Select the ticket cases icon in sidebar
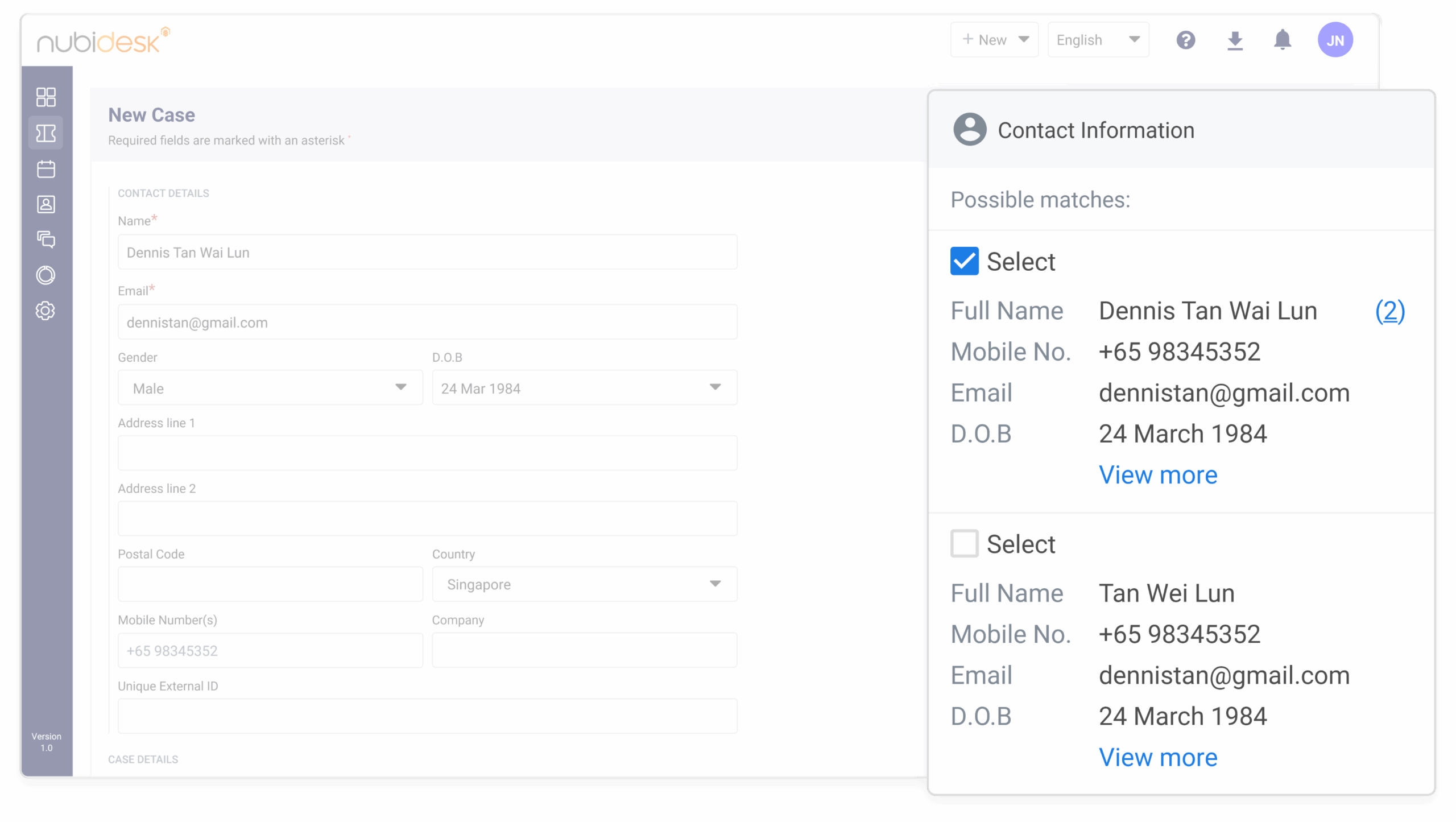1456x822 pixels. coord(46,133)
